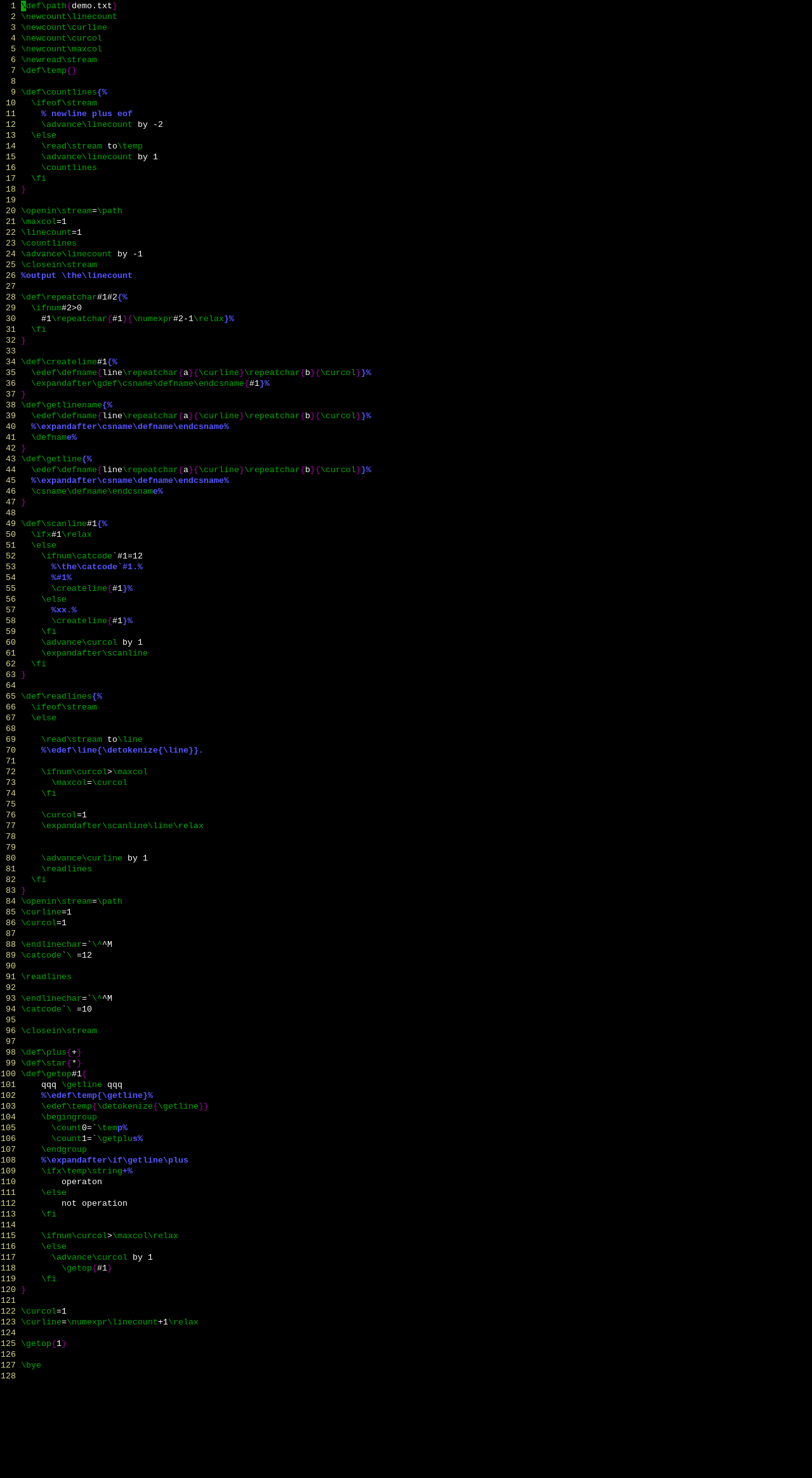This screenshot has width=812, height=1478.
Task: Click the \def\scanline#1{% definition
Action: (64, 524)
